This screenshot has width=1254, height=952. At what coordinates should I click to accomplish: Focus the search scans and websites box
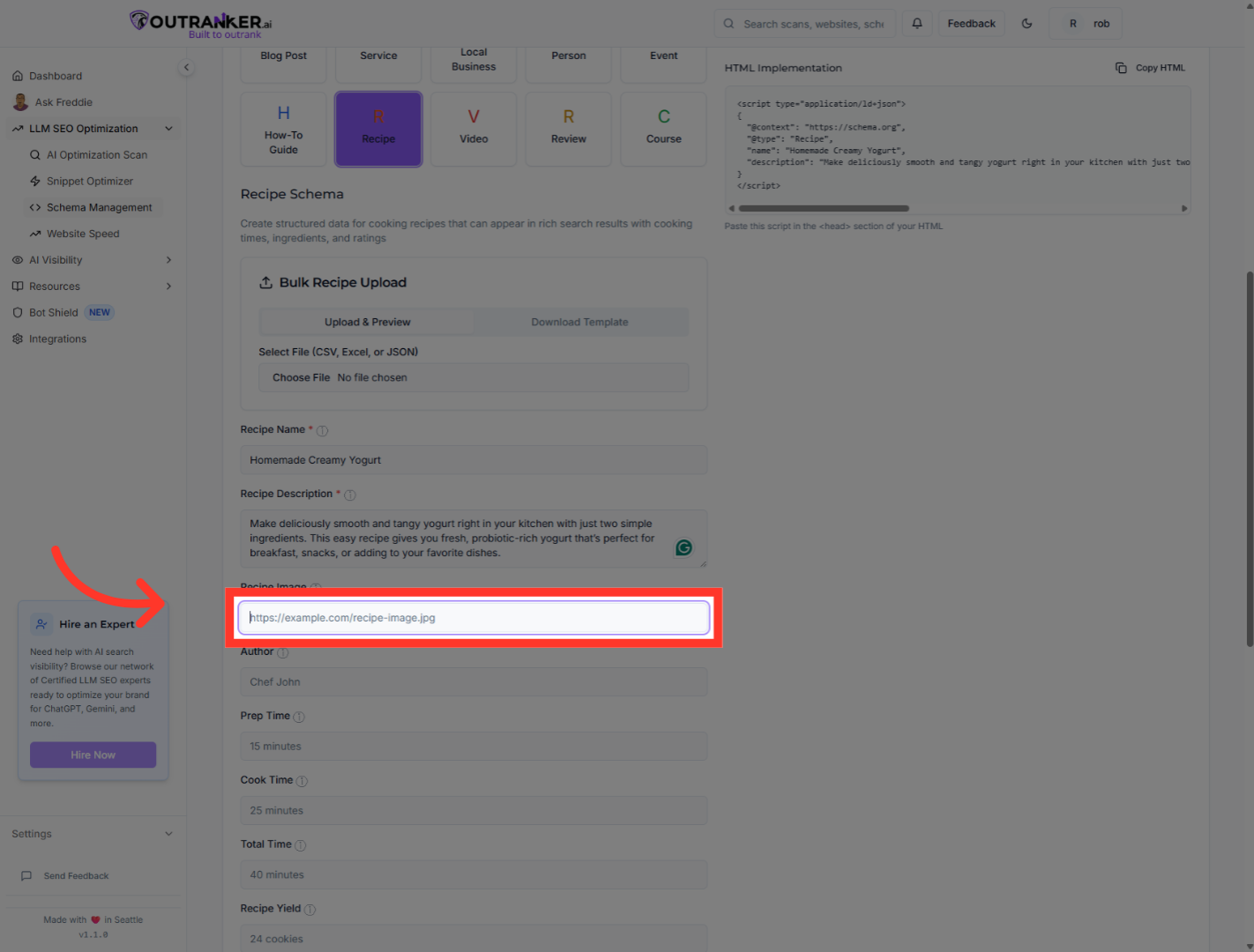coord(804,24)
